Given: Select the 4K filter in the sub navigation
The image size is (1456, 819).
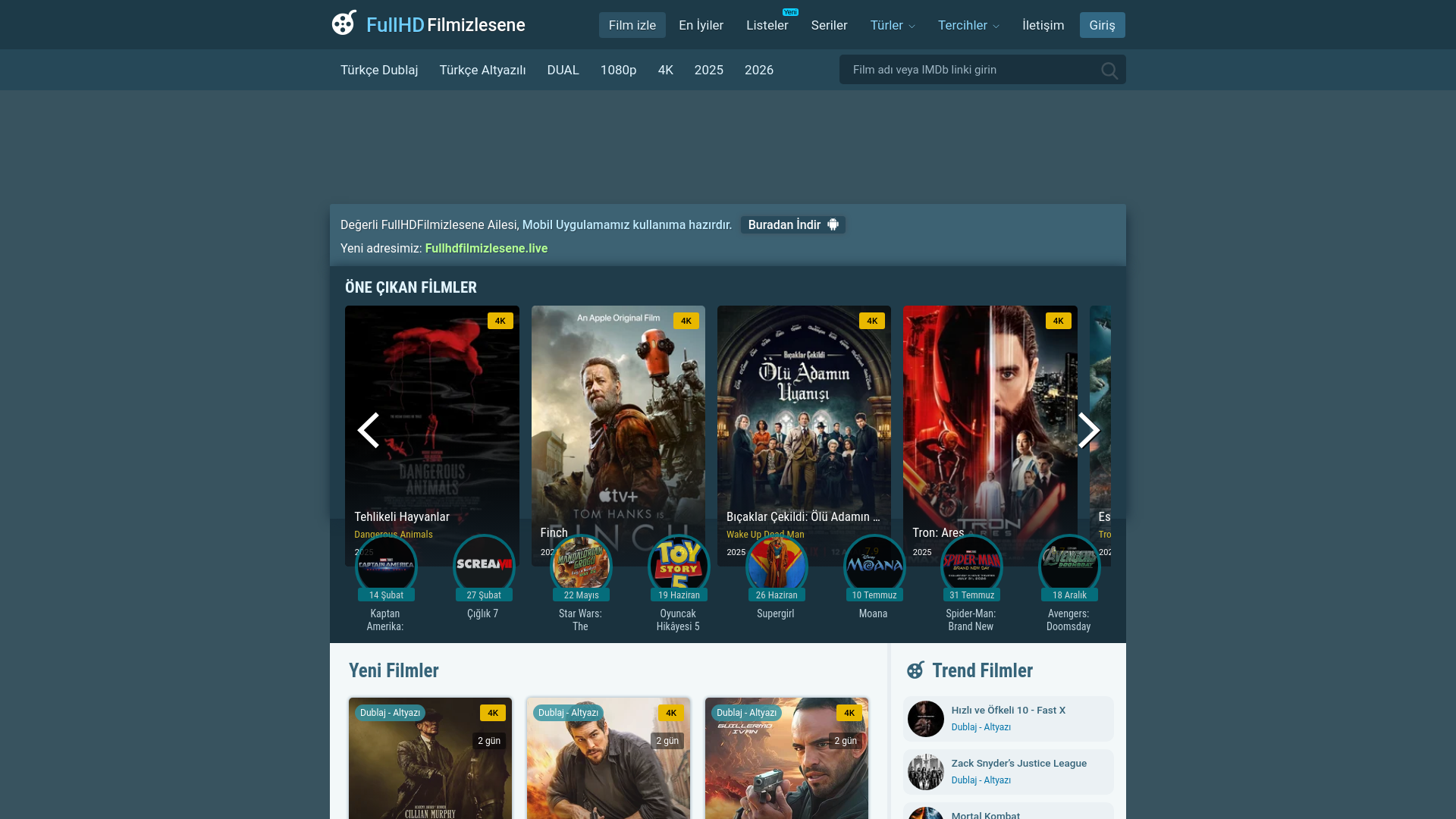Looking at the screenshot, I should (665, 70).
